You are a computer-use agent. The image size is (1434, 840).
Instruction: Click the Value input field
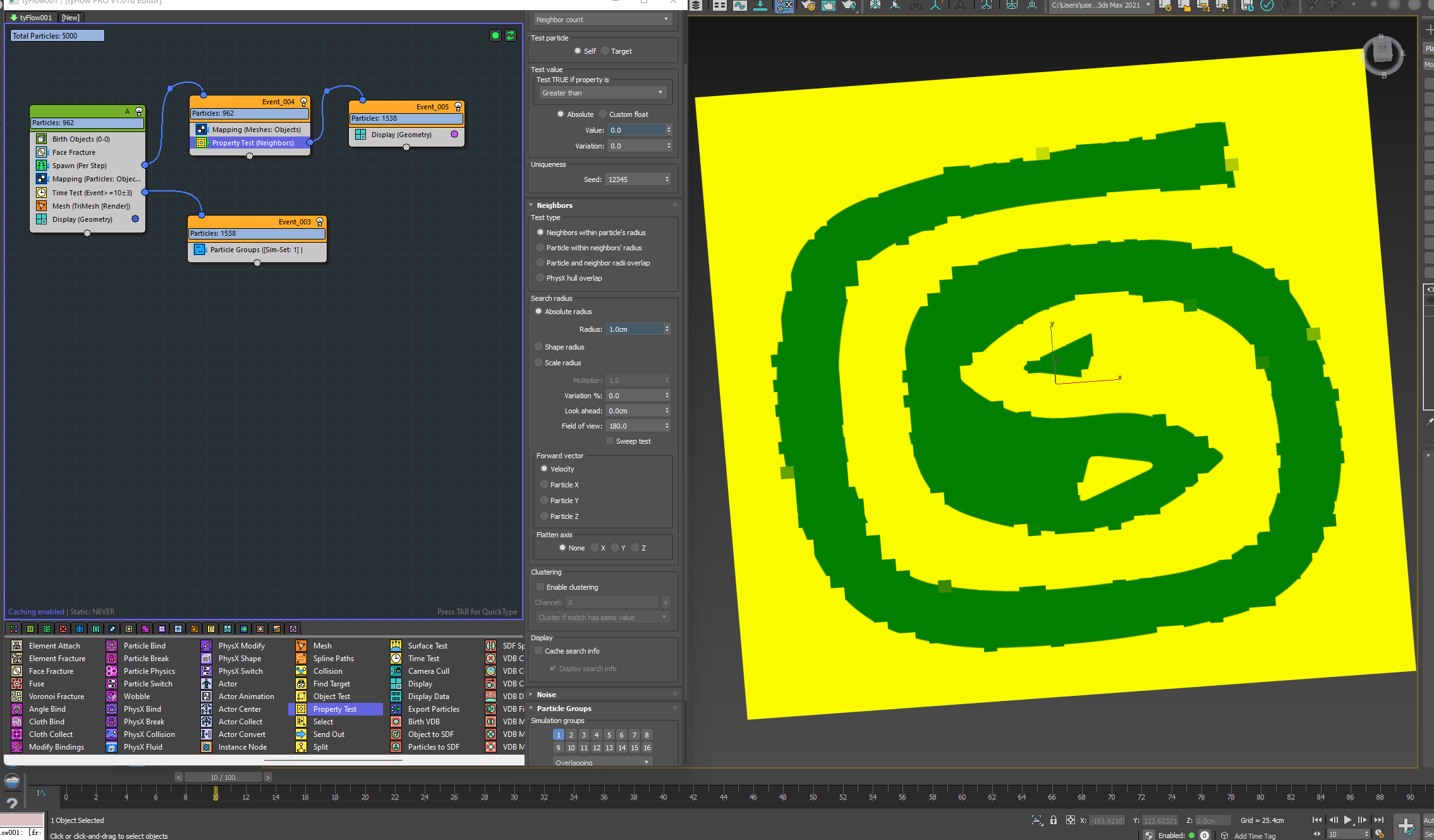[636, 130]
